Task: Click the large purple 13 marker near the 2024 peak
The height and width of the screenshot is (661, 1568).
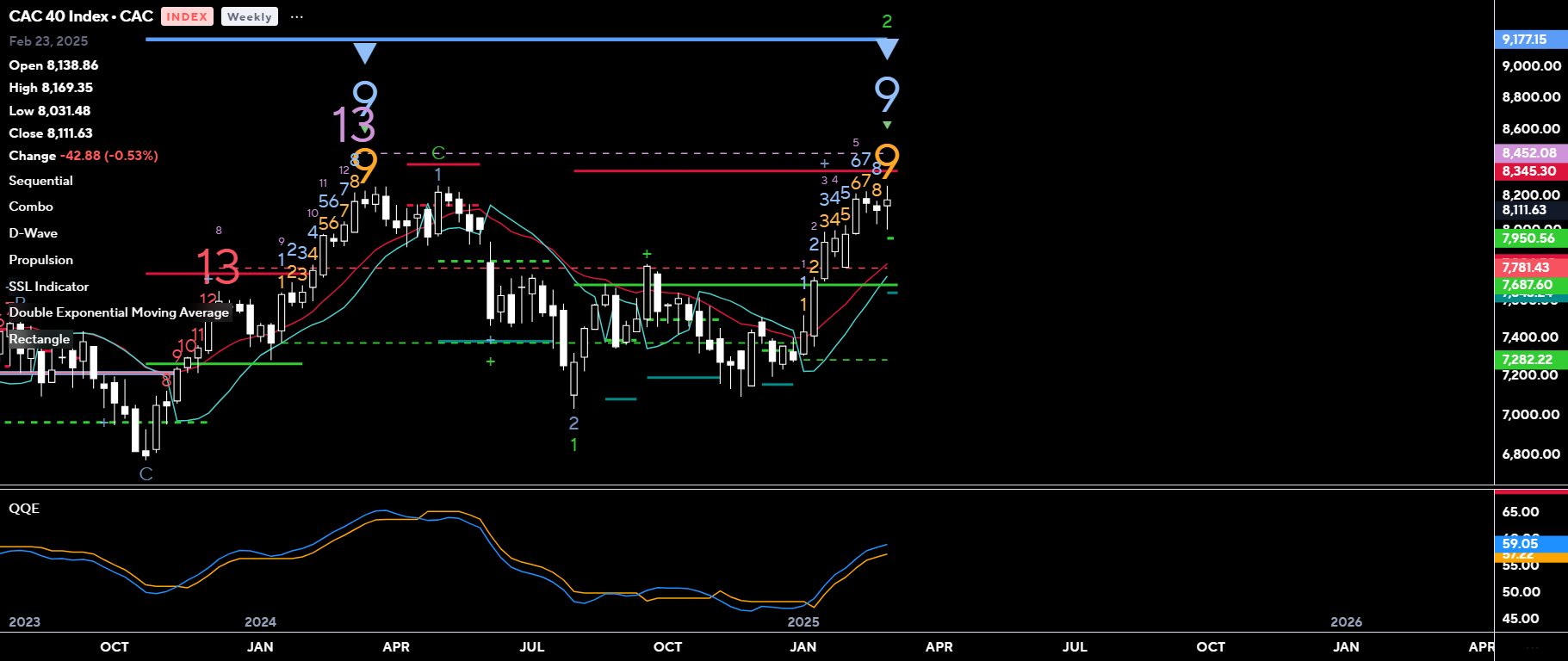Action: (353, 126)
